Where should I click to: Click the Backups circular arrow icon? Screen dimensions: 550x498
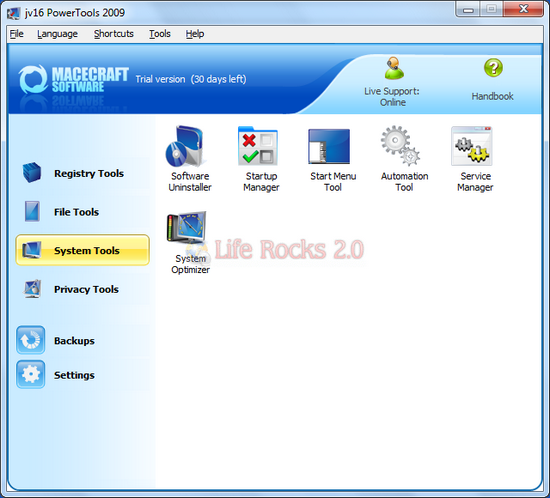[31, 340]
